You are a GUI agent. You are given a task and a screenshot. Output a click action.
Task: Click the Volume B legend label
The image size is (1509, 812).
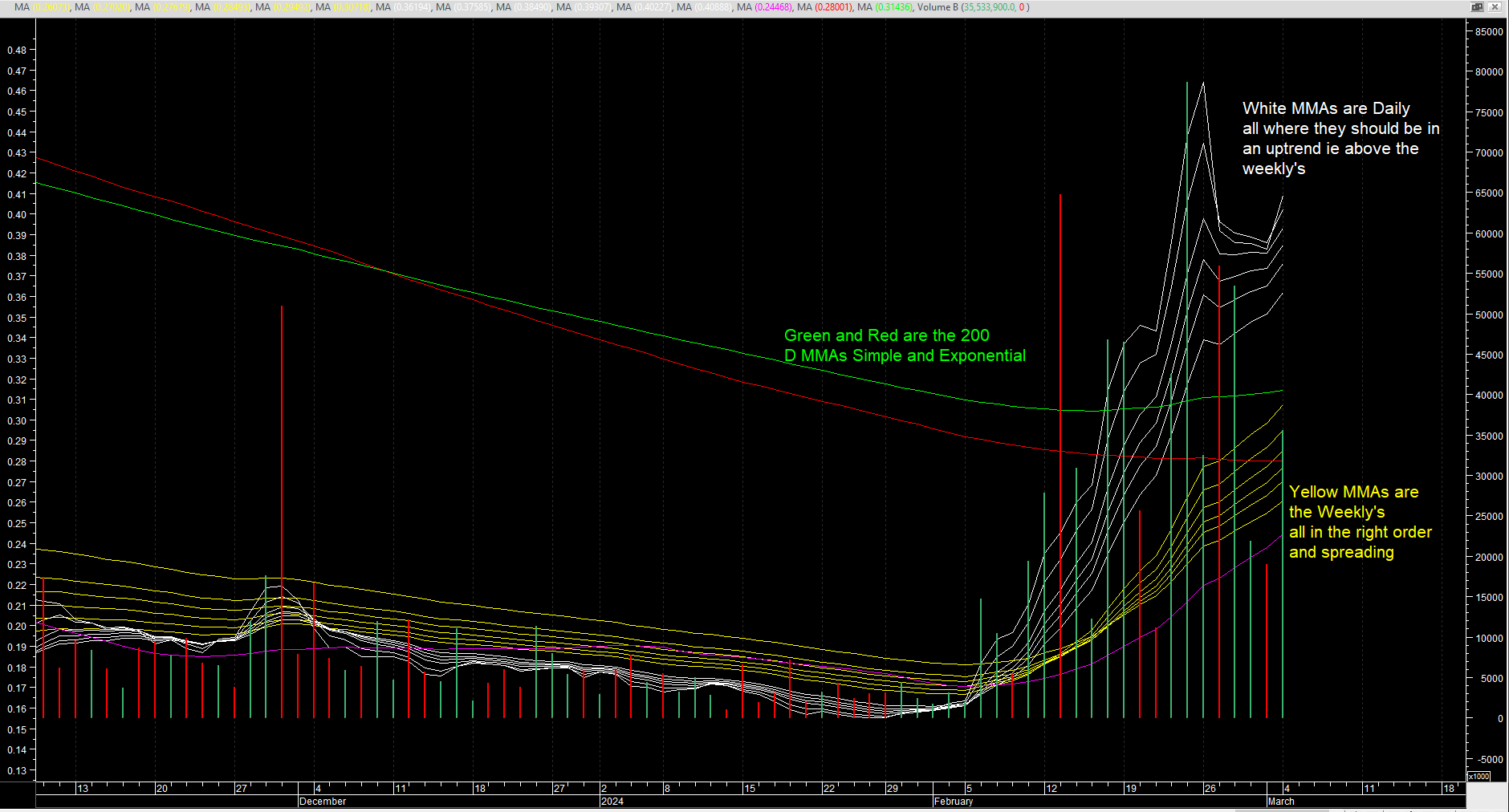point(938,7)
